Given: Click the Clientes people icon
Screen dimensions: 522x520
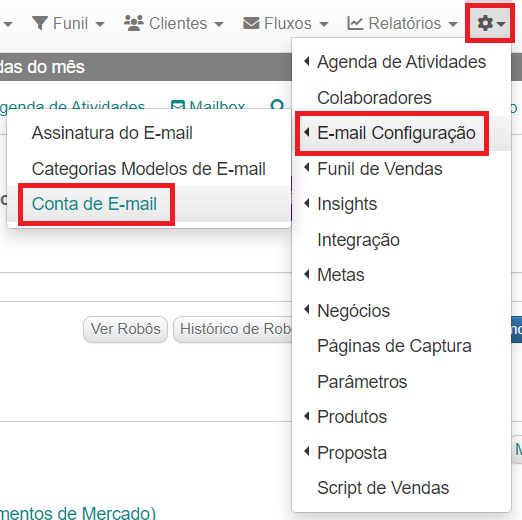Looking at the screenshot, I should 134,23.
